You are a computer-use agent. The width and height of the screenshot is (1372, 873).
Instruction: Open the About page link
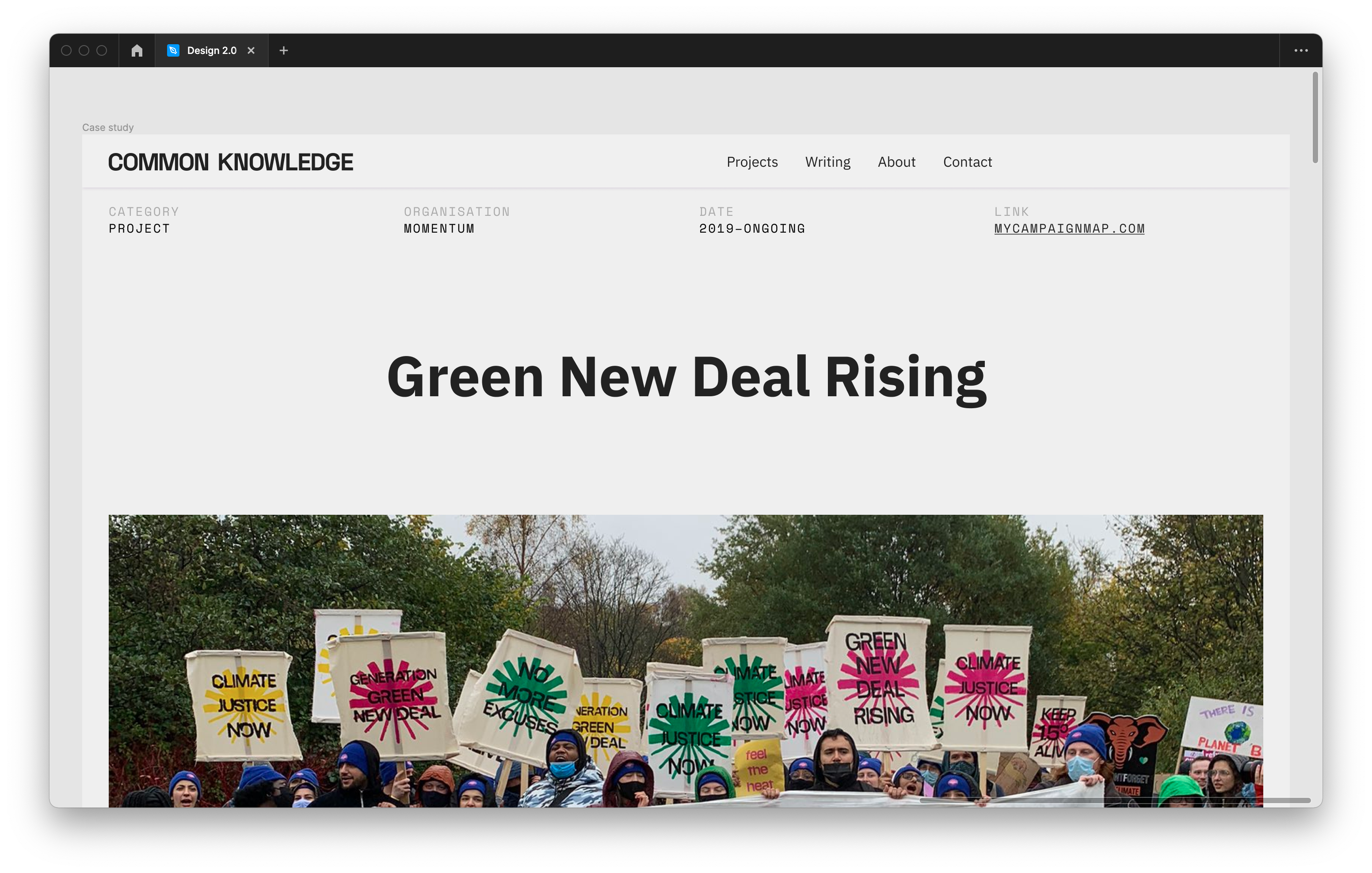896,162
